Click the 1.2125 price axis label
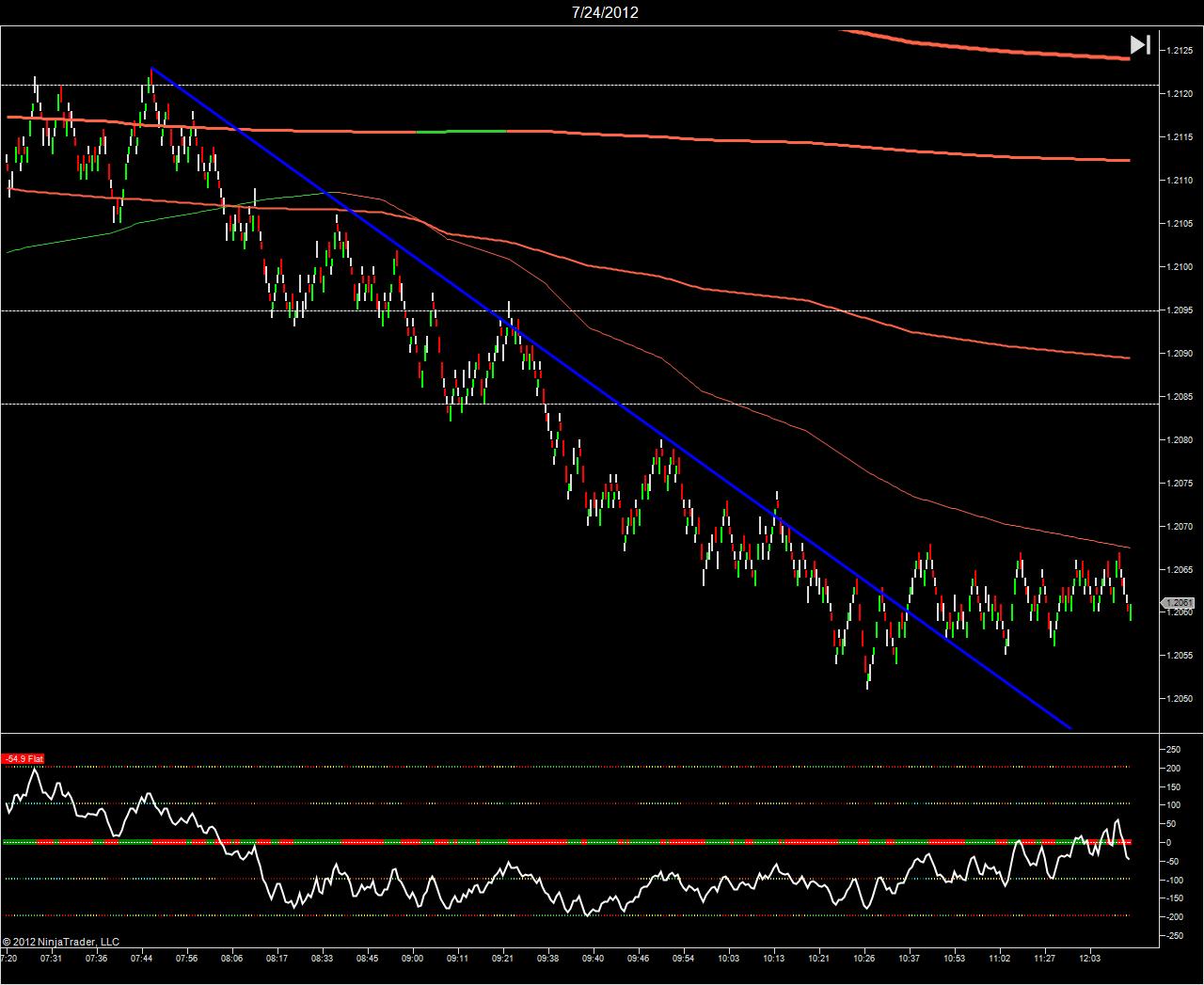Screen dimensions: 1204x985 tap(1180, 50)
